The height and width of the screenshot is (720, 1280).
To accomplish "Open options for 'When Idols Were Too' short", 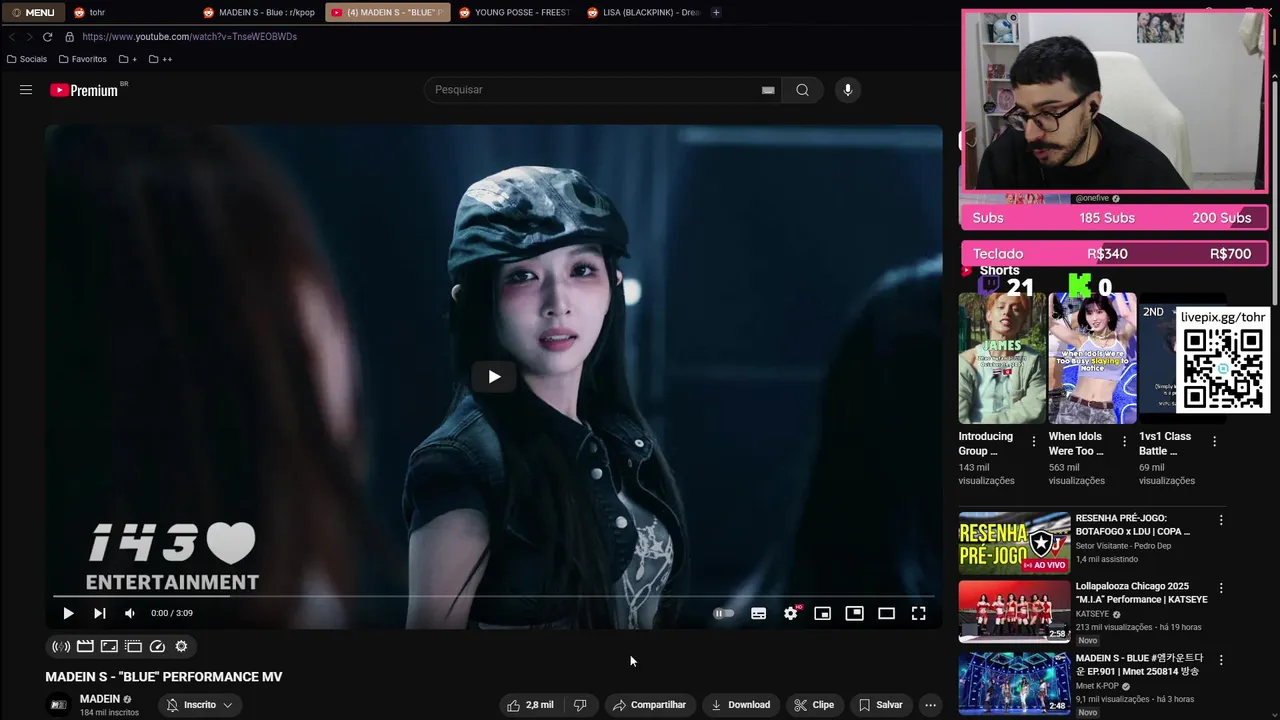I will click(1124, 441).
